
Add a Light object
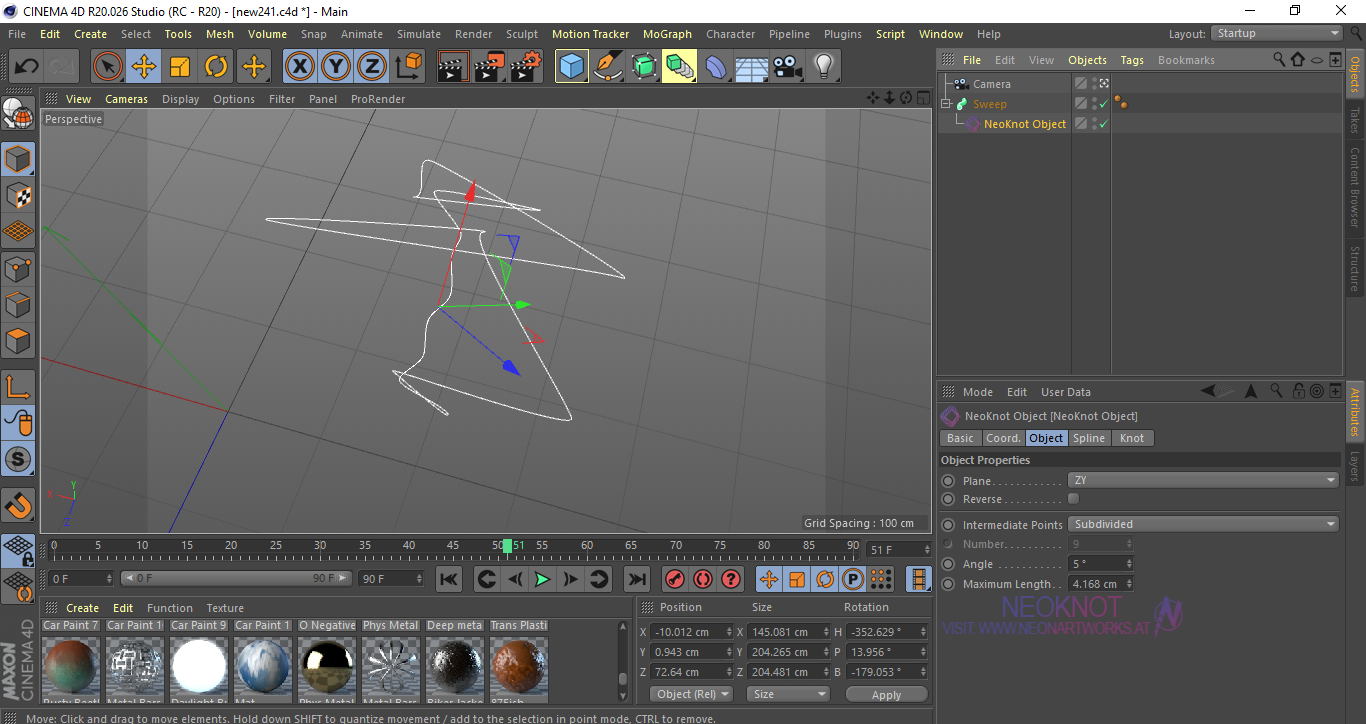[823, 67]
